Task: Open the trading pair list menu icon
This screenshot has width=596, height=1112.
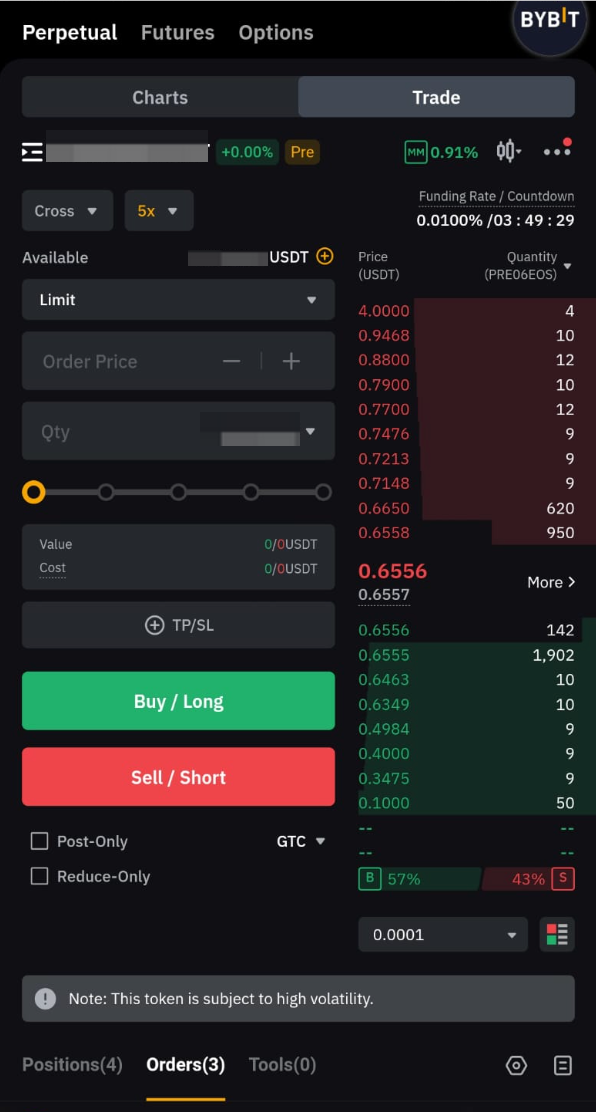Action: coord(33,152)
